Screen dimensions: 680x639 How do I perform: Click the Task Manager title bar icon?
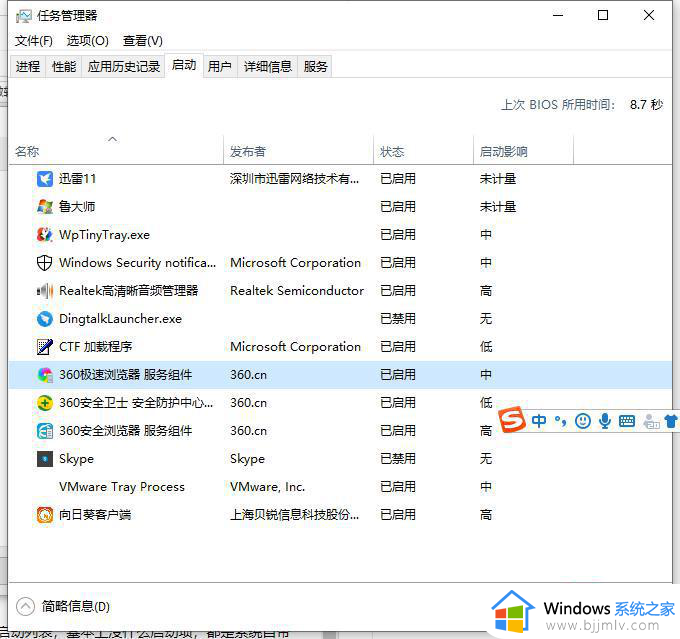point(23,16)
